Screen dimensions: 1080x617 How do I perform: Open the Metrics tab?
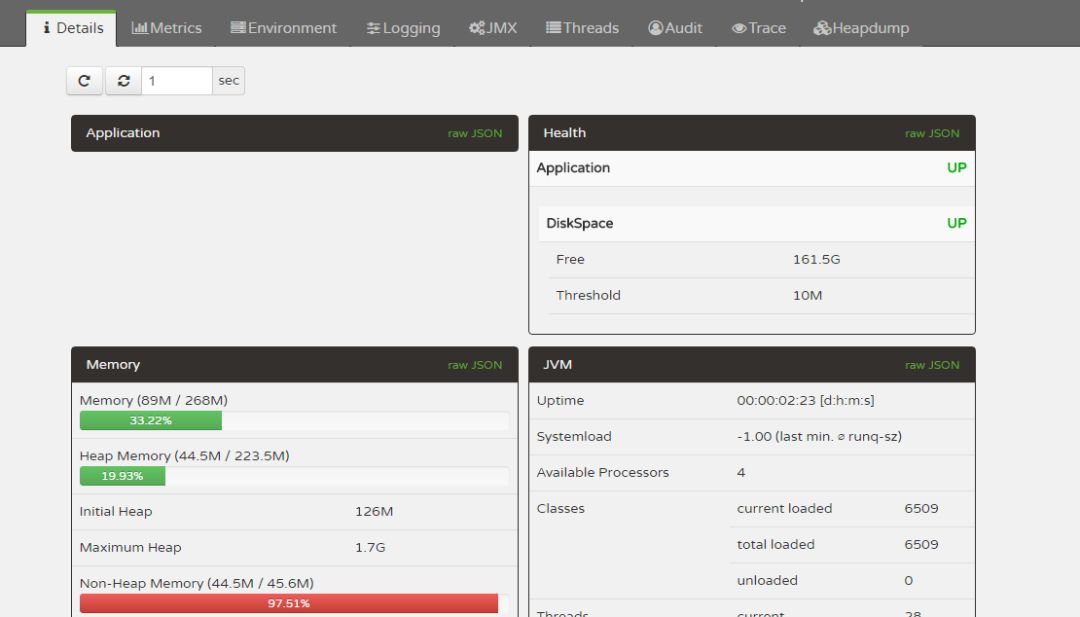click(x=167, y=28)
